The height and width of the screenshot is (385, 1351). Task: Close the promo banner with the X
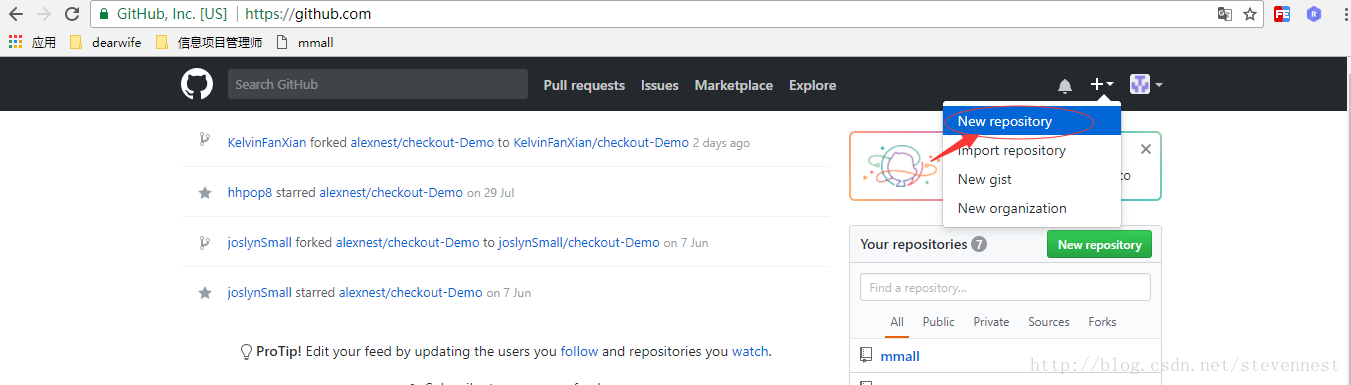point(1146,149)
